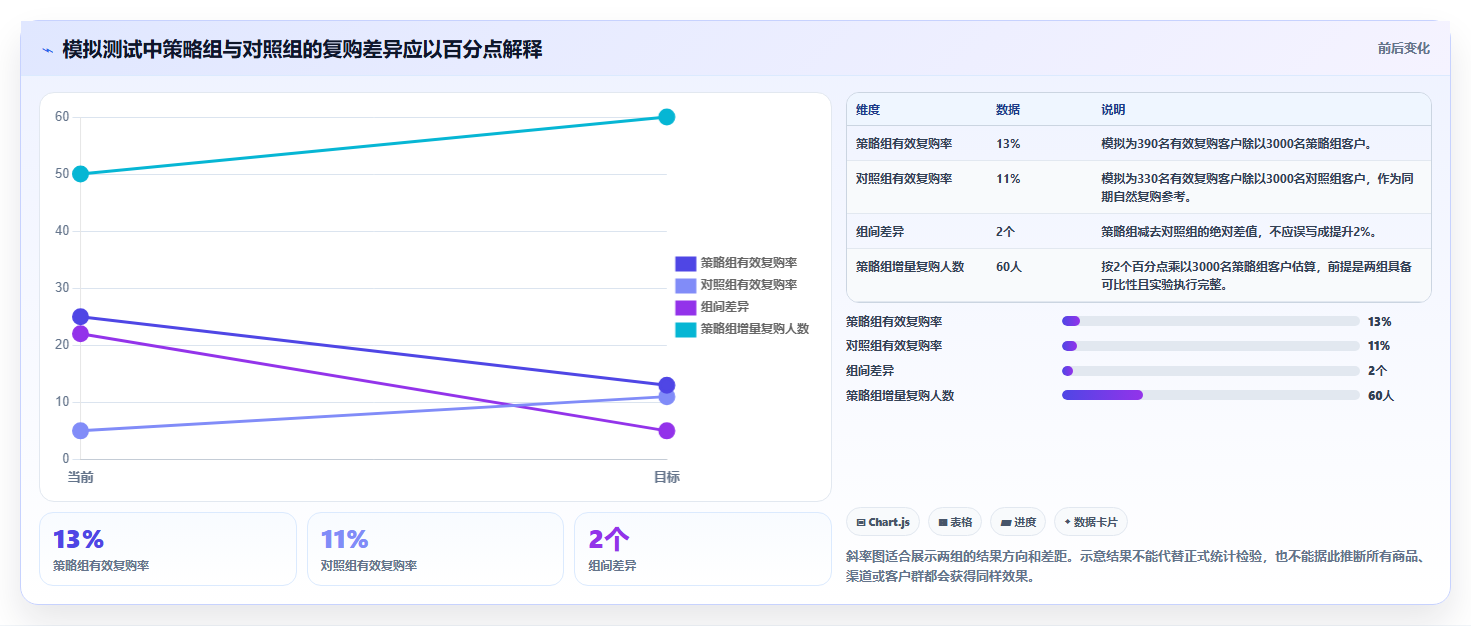Click the 11% 对照组有效复购率 data card

point(436,549)
